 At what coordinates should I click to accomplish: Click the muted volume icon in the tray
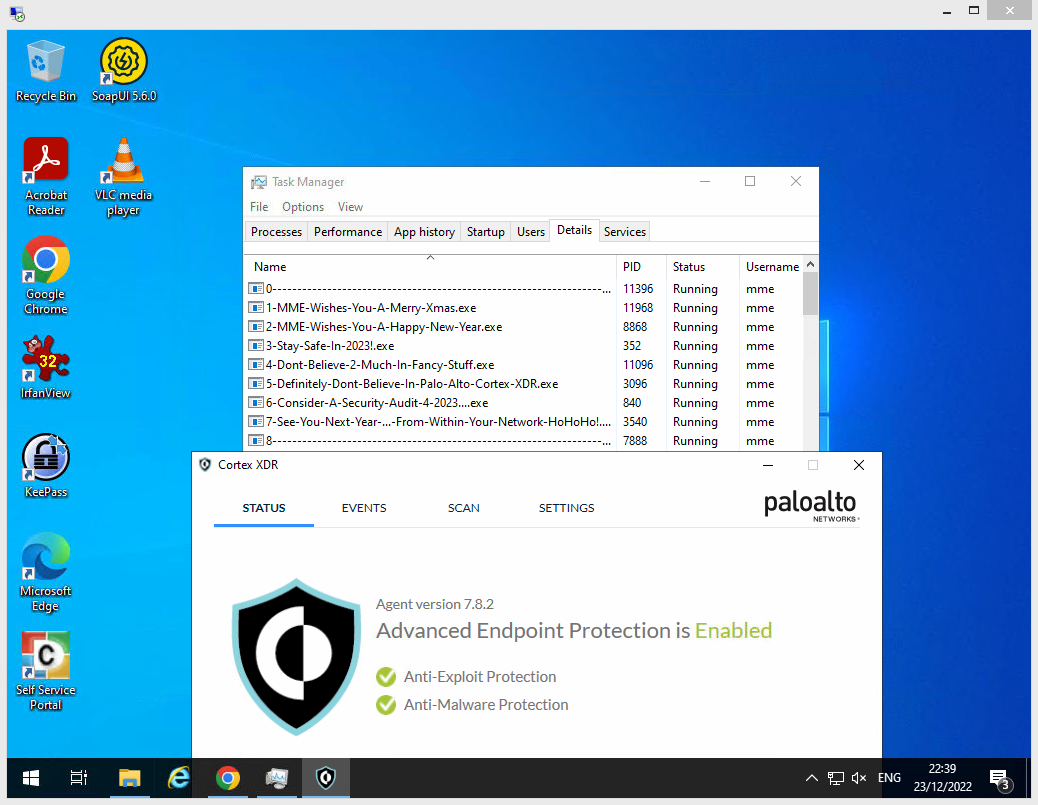[858, 777]
